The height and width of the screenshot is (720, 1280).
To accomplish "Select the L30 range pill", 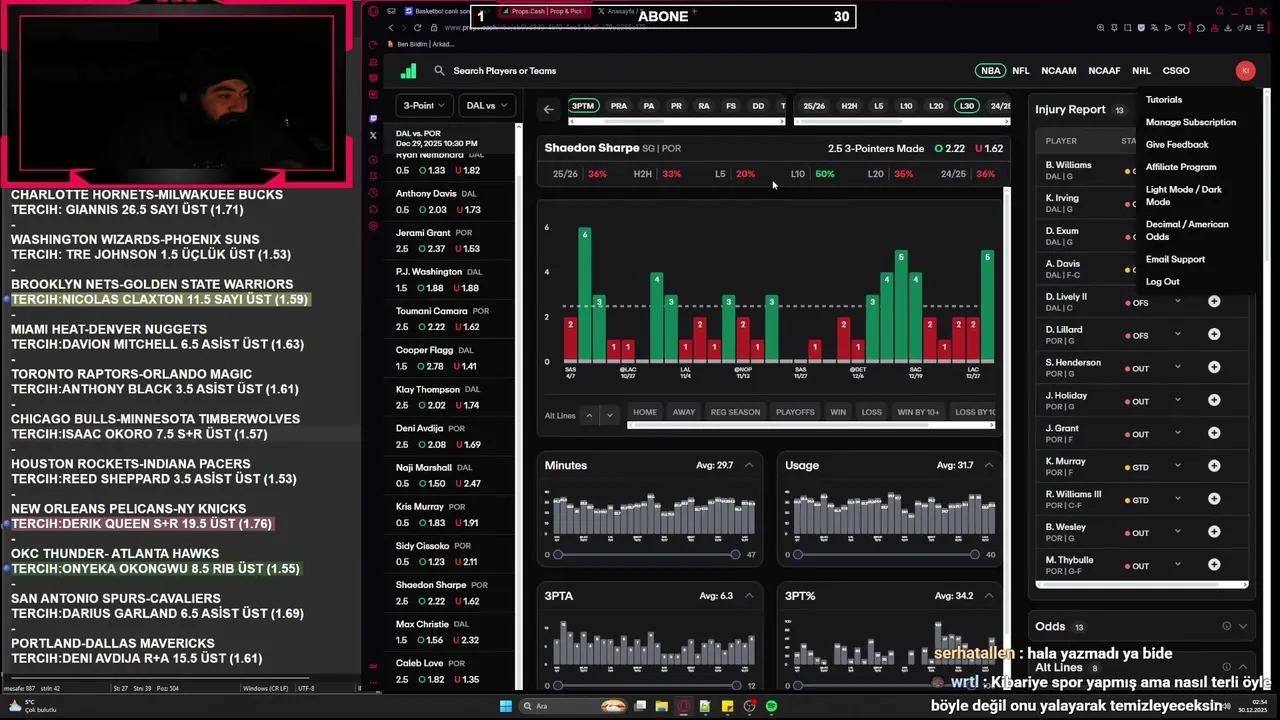I will [x=966, y=106].
